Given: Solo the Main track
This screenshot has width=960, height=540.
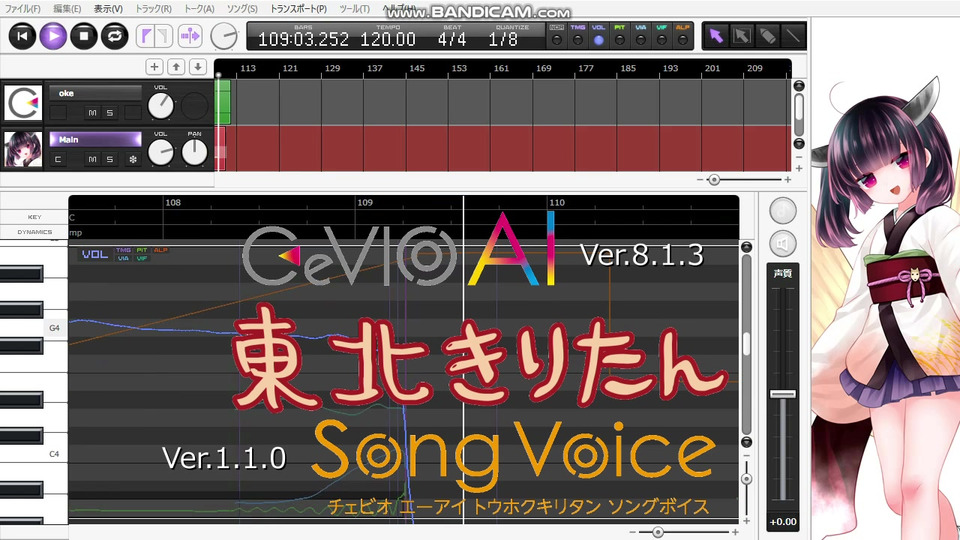Looking at the screenshot, I should click(110, 159).
